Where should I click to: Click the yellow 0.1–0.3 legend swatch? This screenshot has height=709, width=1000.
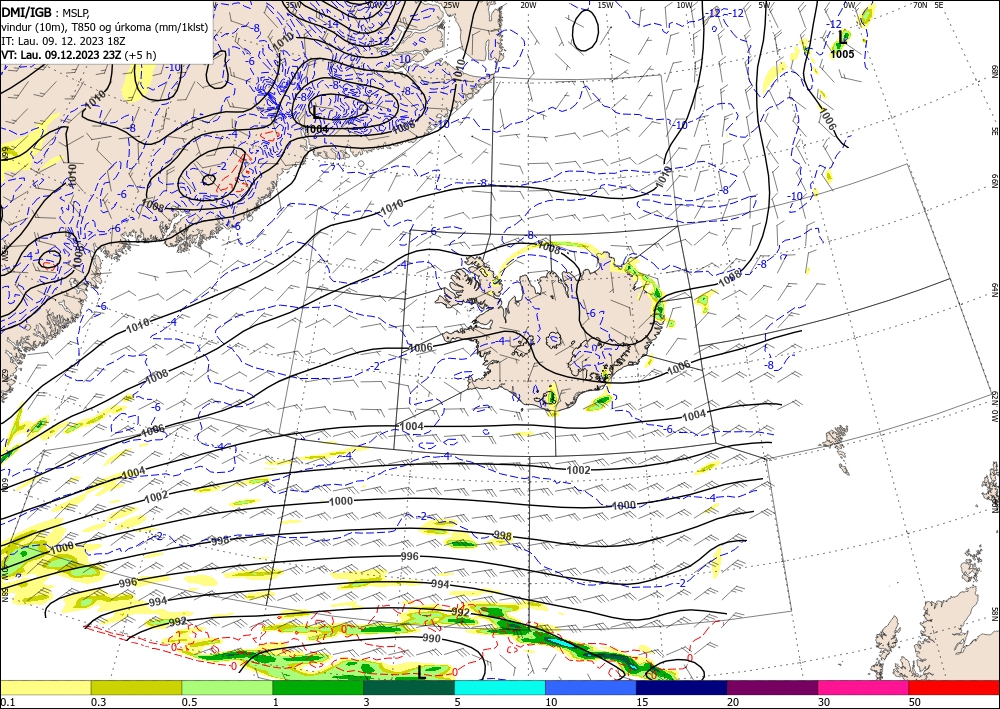(x=45, y=687)
